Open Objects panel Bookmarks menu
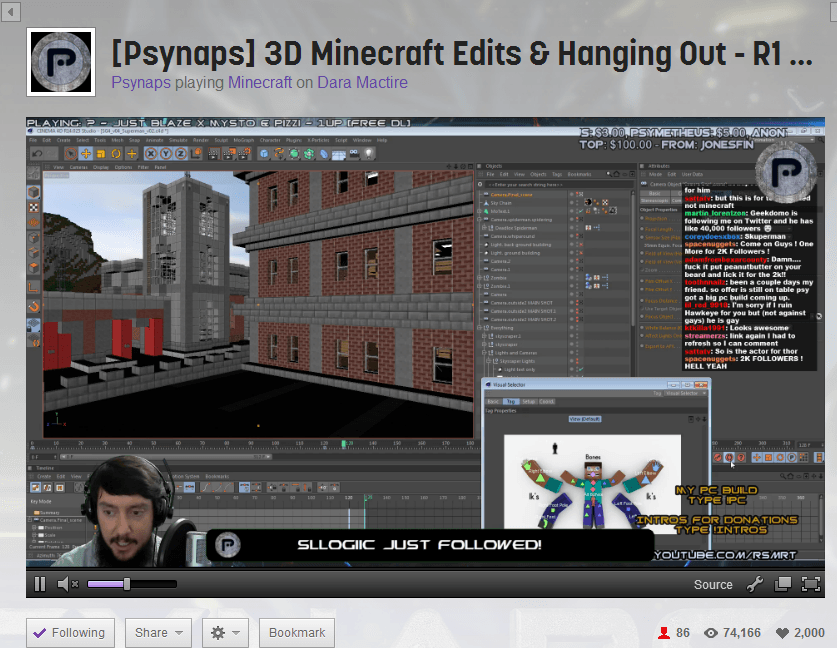 579,175
